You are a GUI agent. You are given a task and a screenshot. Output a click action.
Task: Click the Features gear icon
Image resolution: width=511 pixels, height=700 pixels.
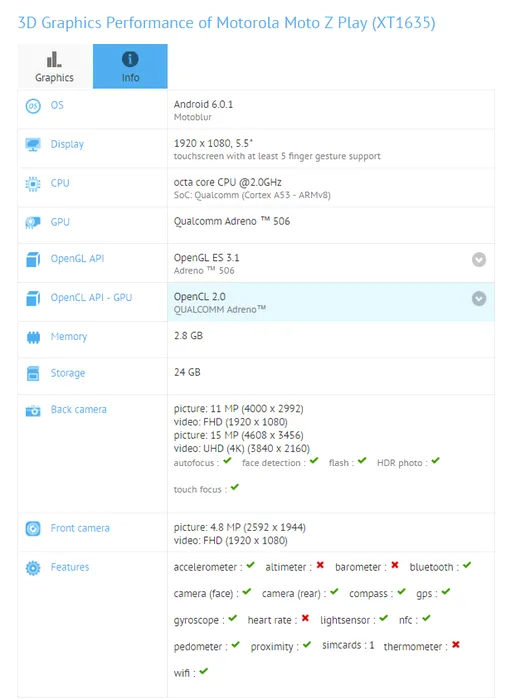point(33,568)
